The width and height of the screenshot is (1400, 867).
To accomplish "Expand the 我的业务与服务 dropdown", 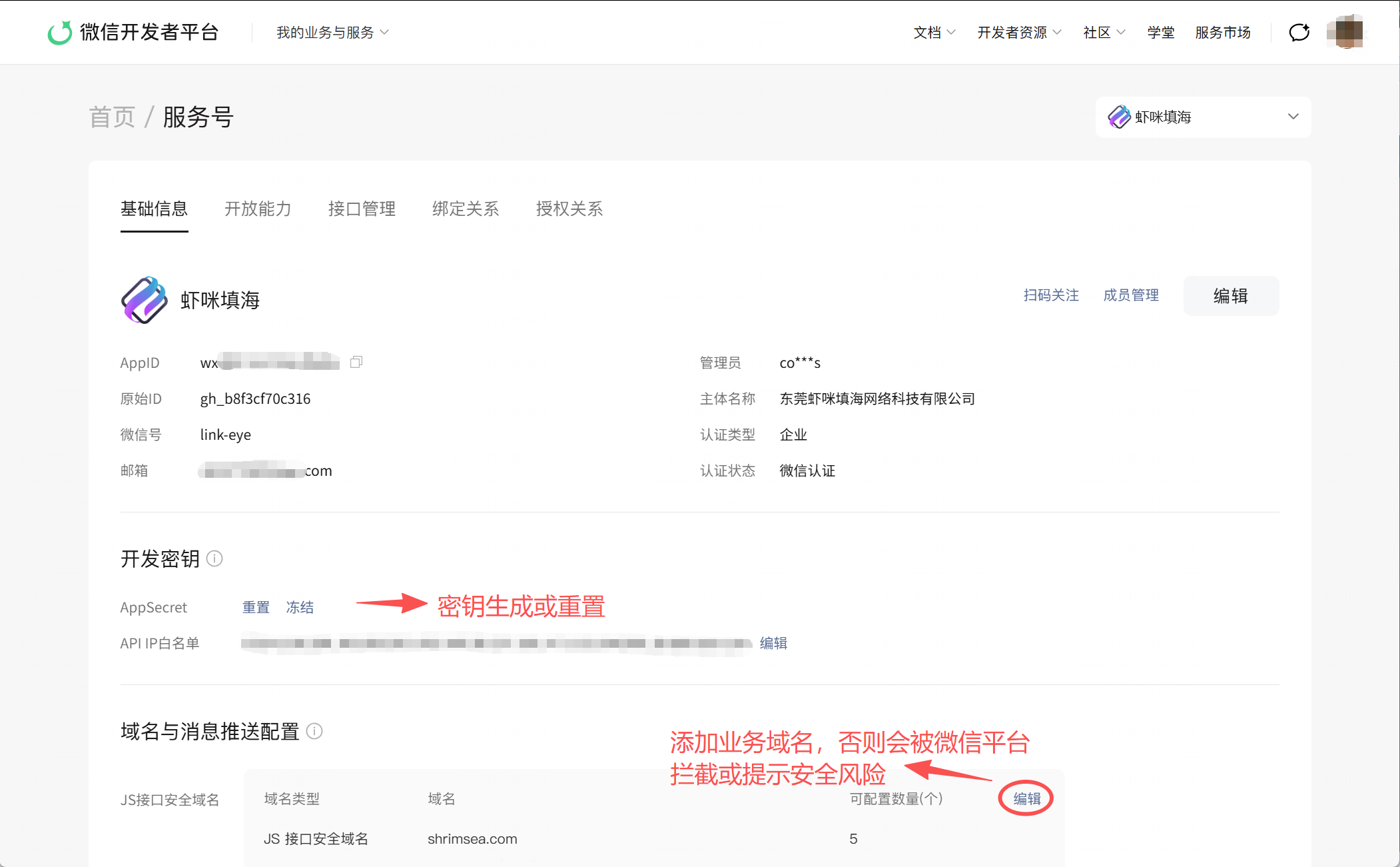I will pos(332,32).
